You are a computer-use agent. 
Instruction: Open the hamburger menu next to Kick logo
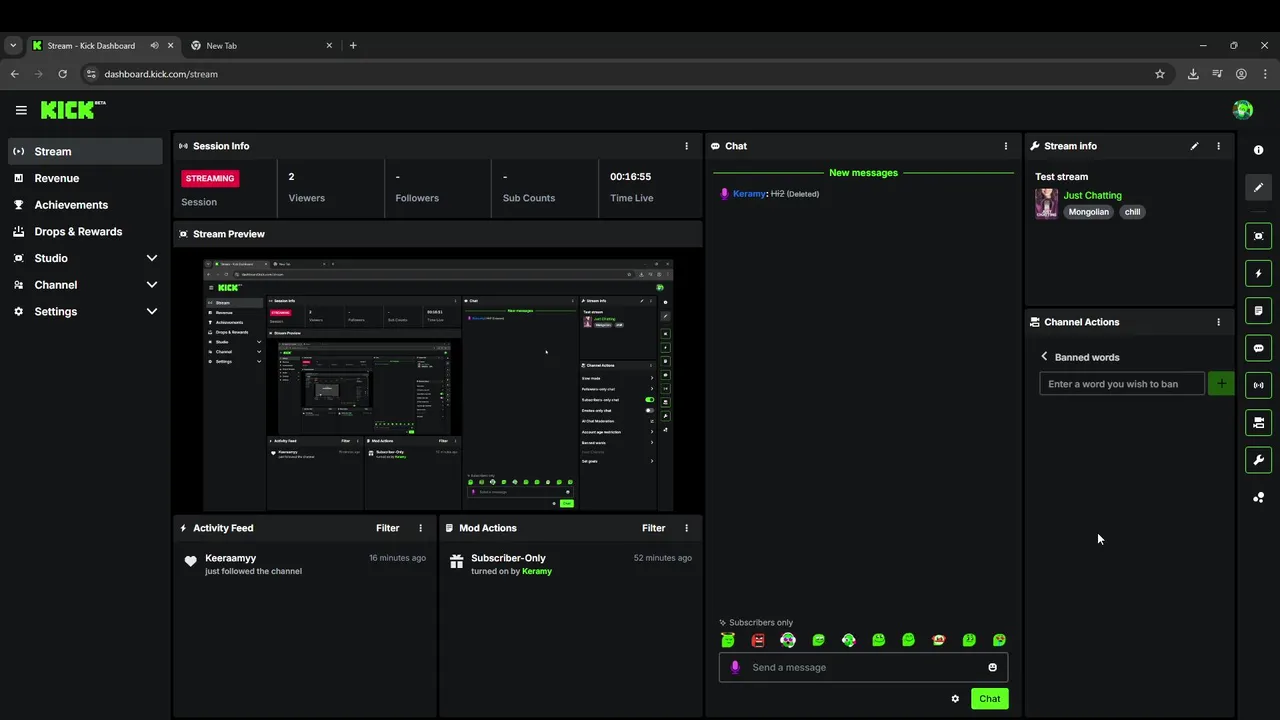point(21,110)
